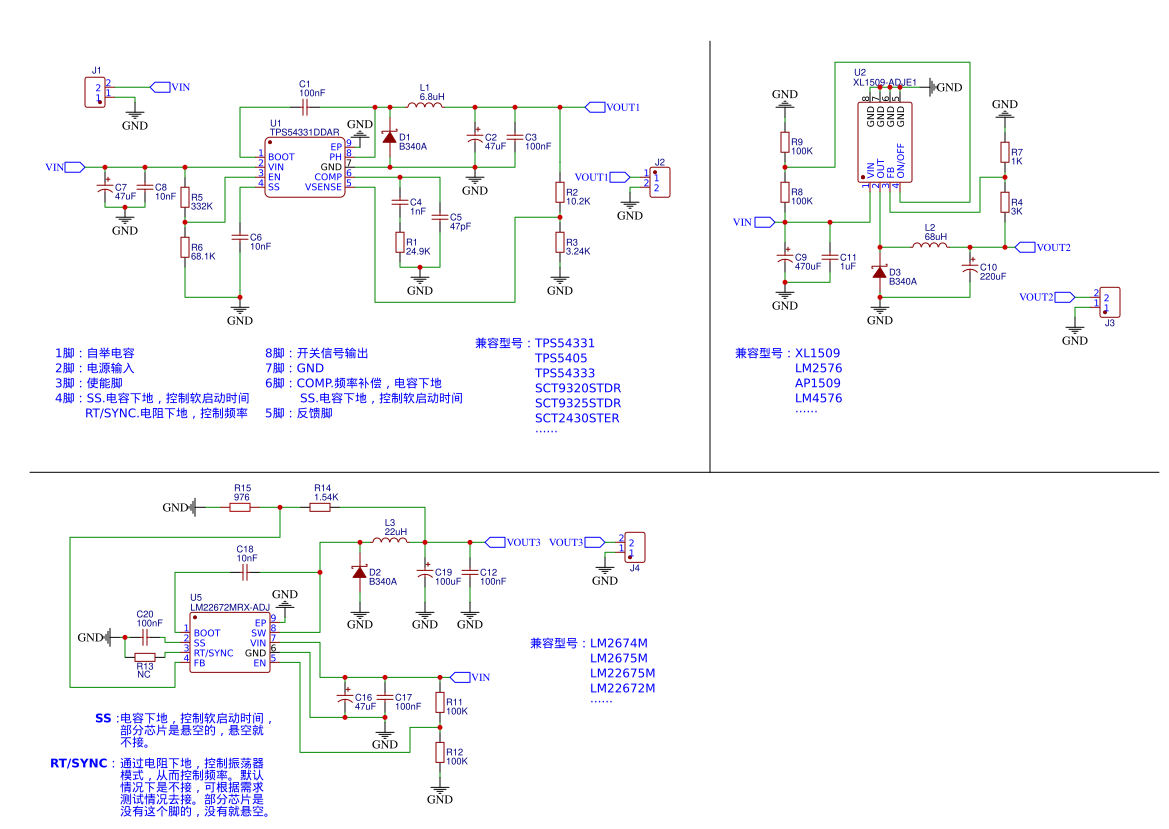Select diode D1 B340A
The height and width of the screenshot is (829, 1169).
point(389,138)
